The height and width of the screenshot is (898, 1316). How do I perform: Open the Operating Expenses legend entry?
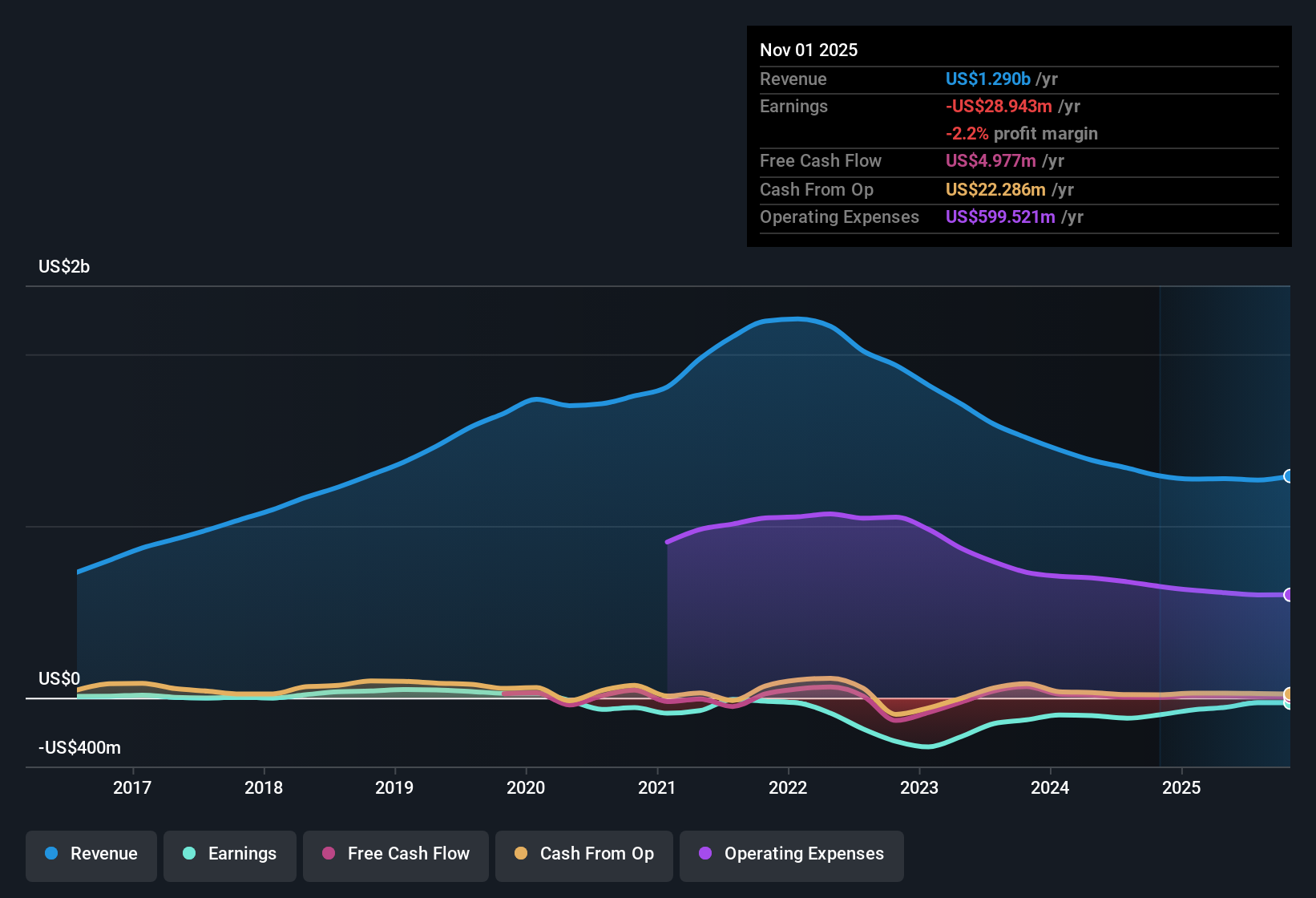791,854
